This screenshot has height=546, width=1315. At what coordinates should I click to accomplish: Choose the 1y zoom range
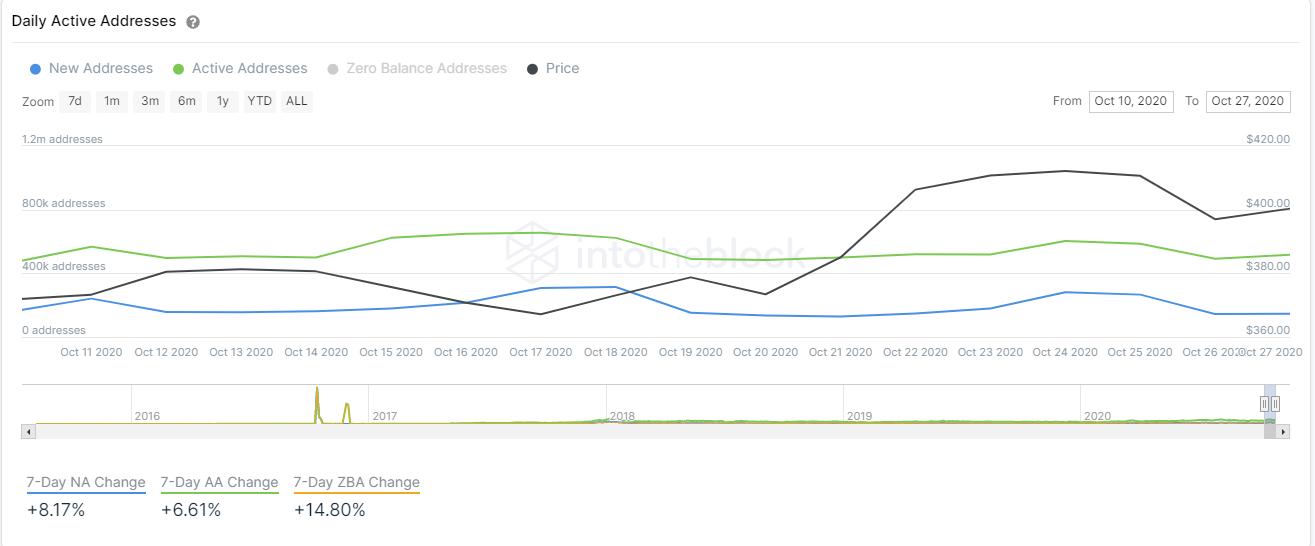click(x=223, y=101)
